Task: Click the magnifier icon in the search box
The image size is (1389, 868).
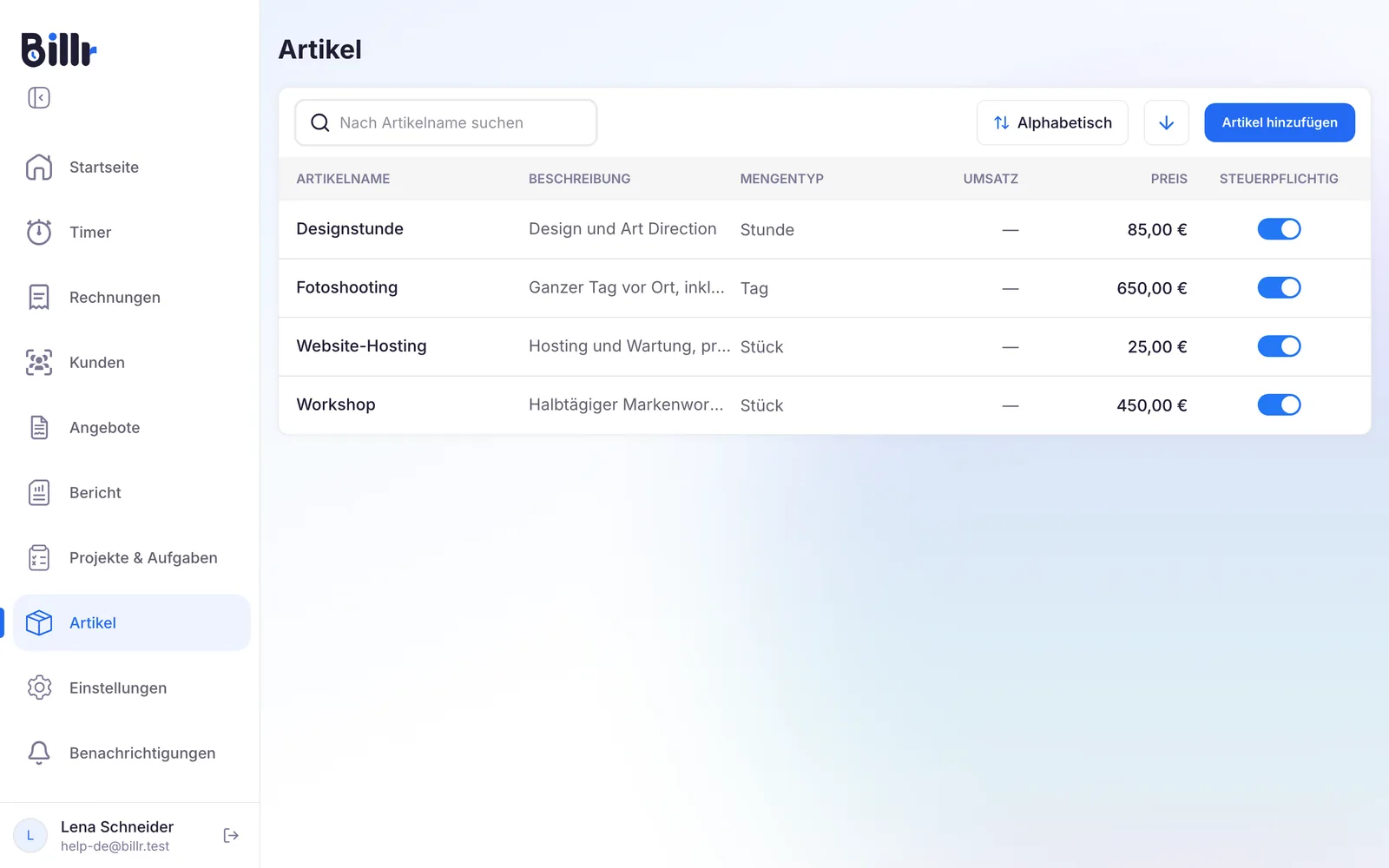Action: pos(320,122)
